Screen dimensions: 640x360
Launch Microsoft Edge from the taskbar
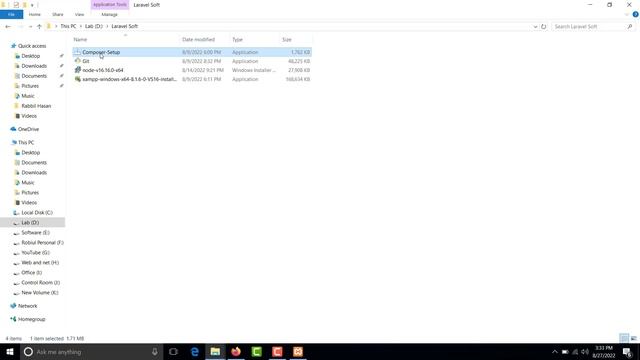[x=195, y=351]
